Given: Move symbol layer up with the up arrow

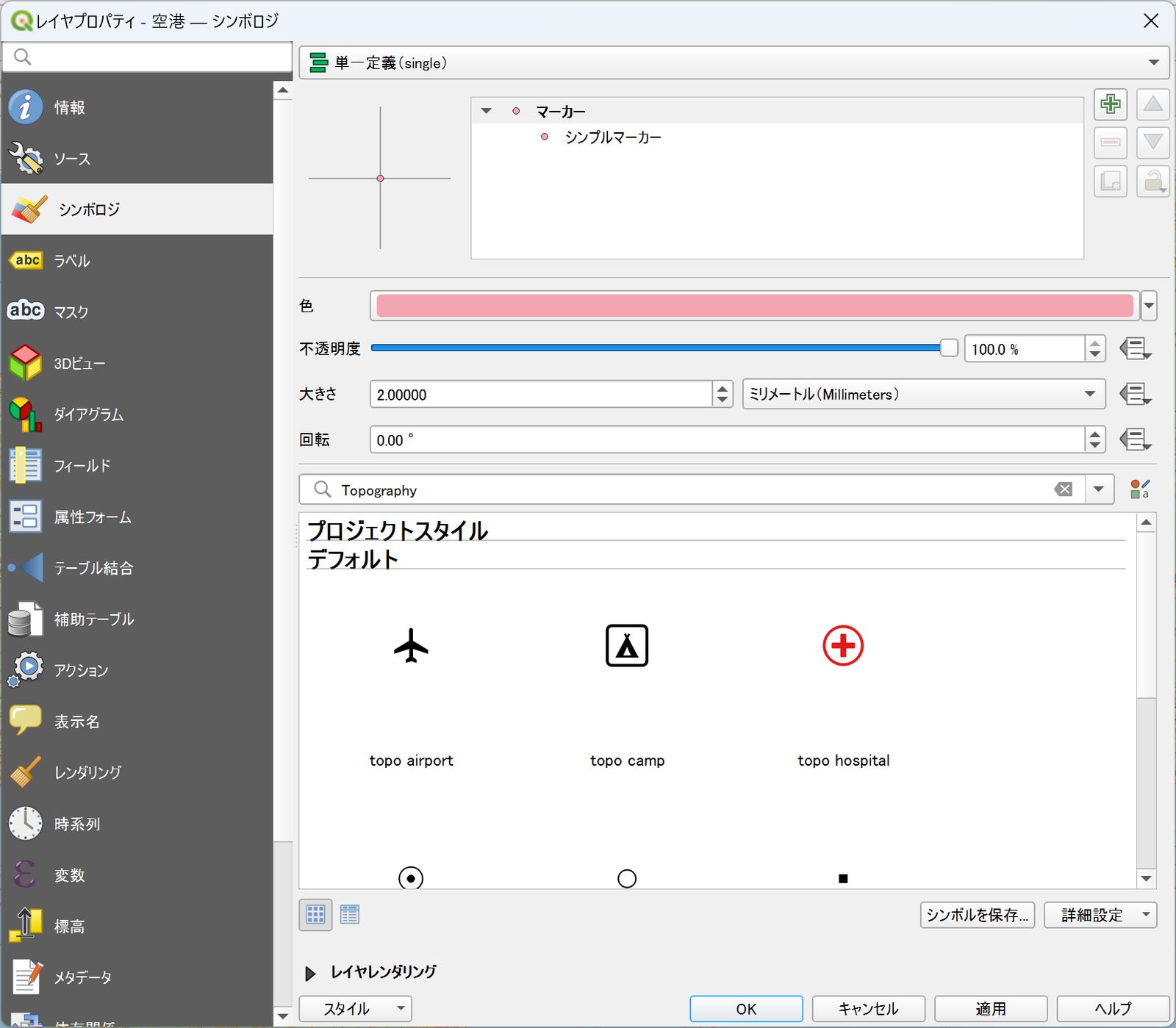Looking at the screenshot, I should tap(1153, 104).
